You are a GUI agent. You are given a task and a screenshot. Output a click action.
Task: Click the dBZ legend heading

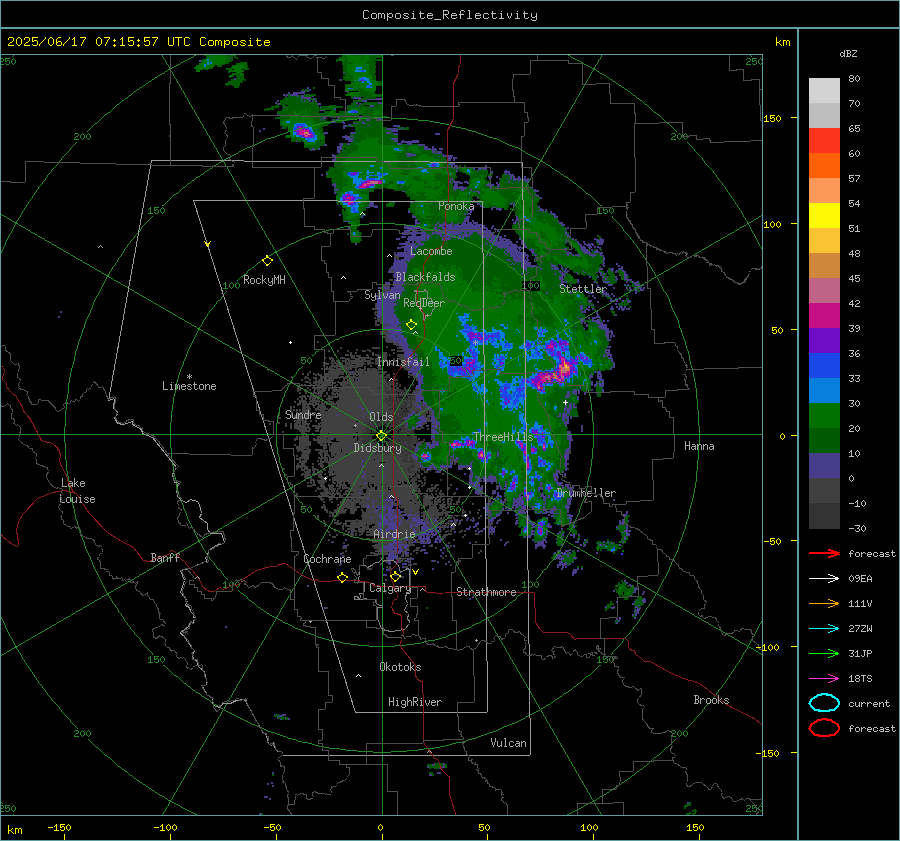coord(848,53)
